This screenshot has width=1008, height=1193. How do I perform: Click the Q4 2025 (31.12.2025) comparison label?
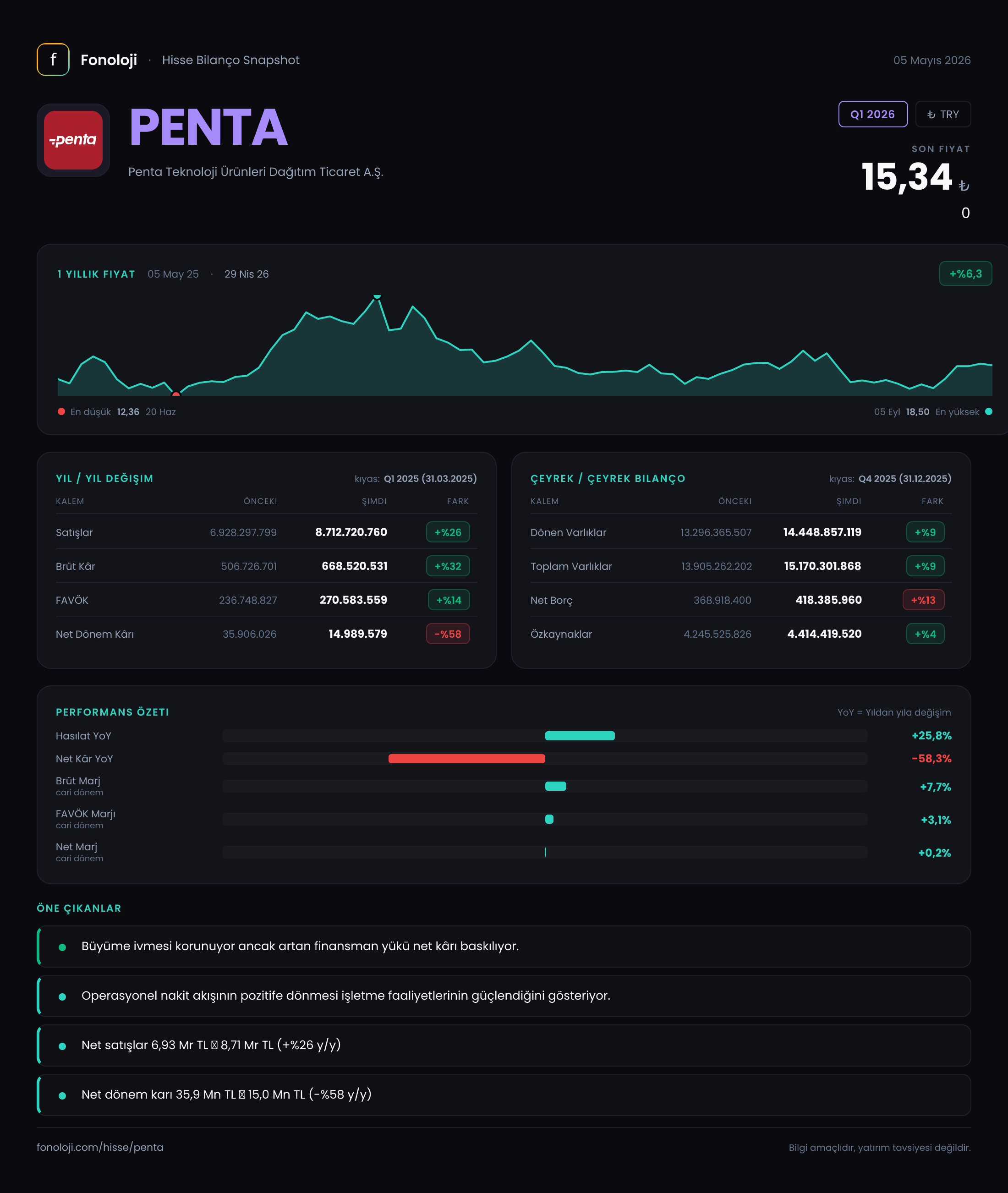(x=905, y=478)
